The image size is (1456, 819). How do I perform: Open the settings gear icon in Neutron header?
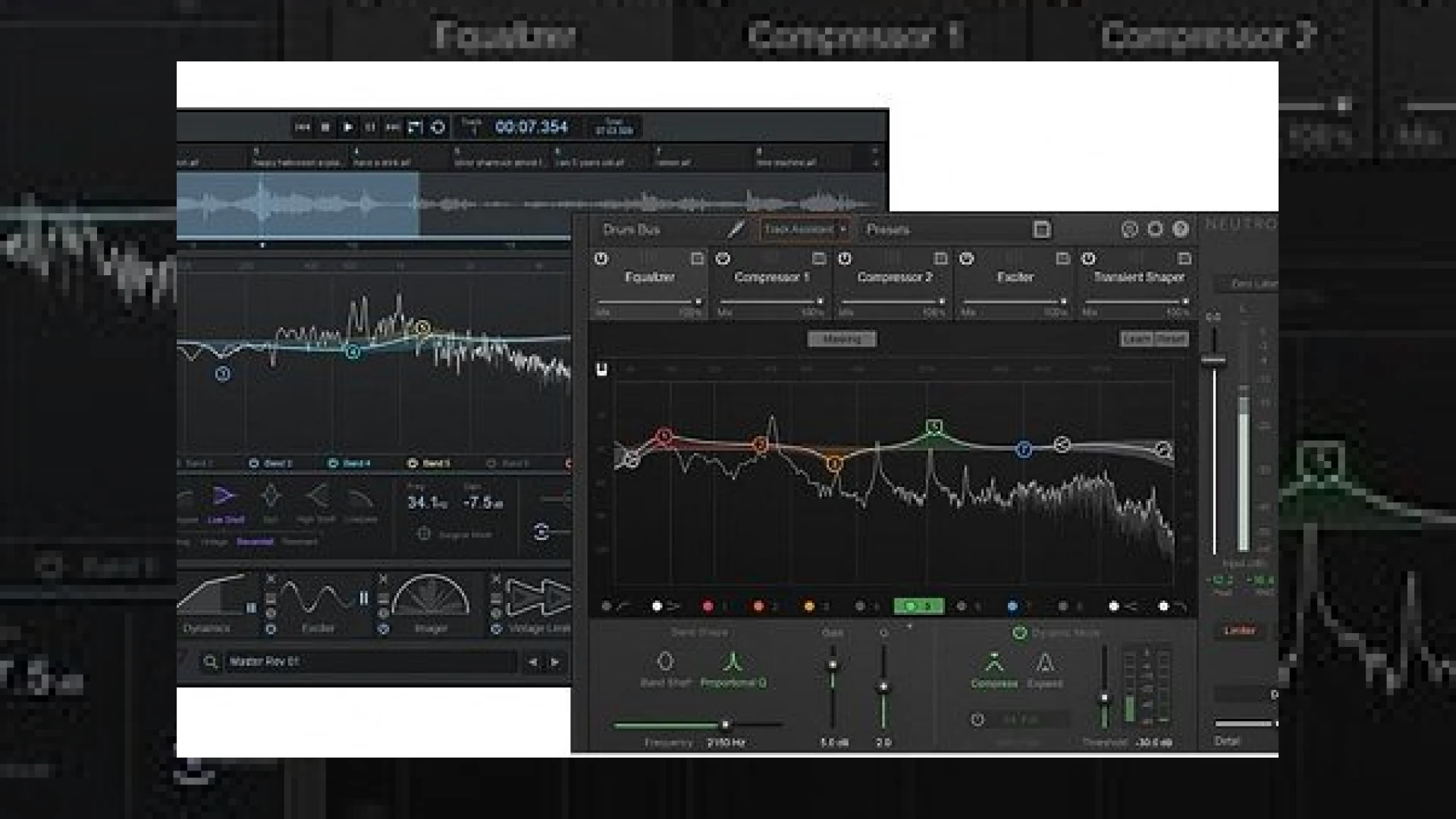[x=1155, y=229]
